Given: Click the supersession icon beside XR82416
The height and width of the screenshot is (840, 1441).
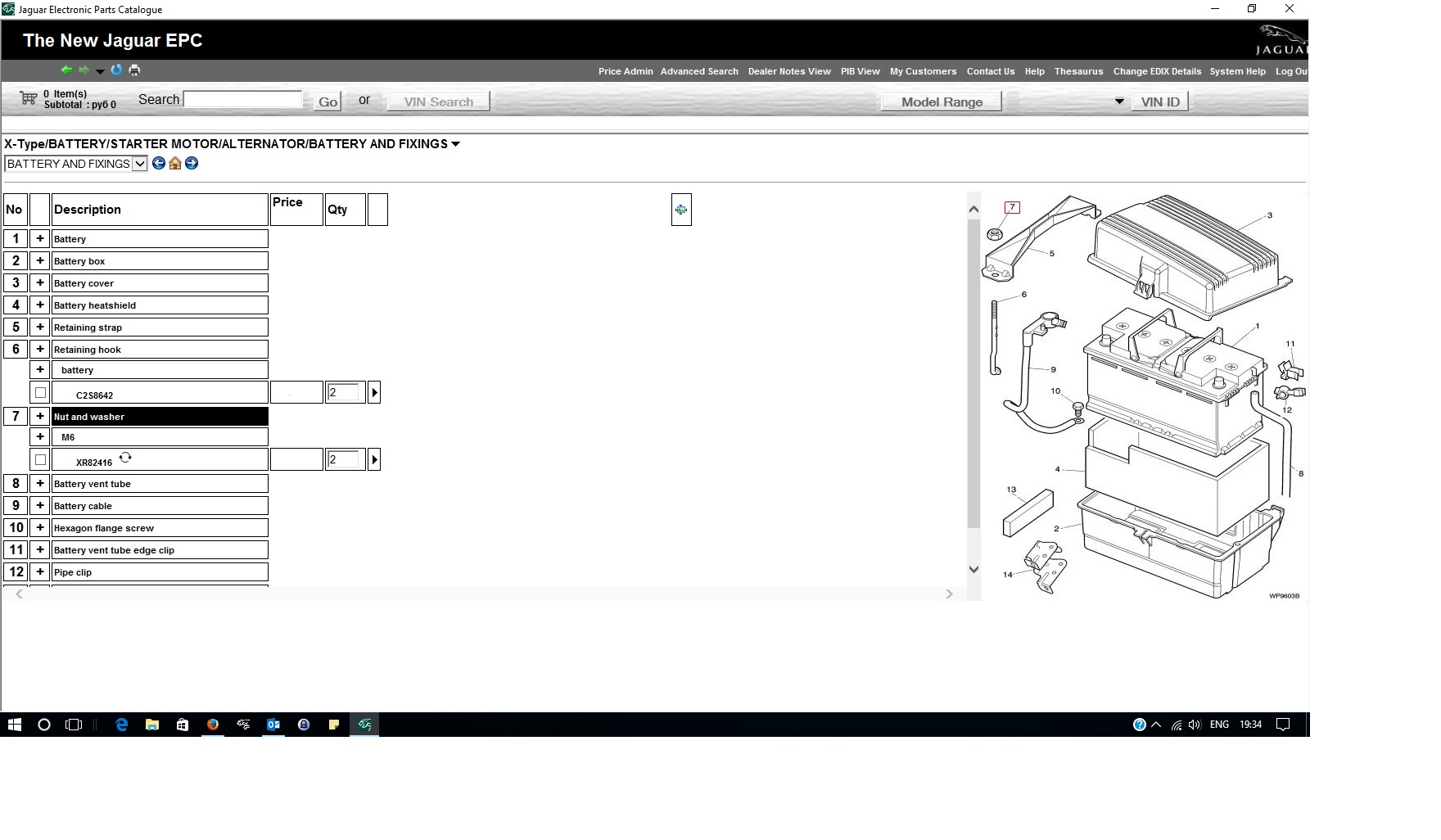Looking at the screenshot, I should click(125, 458).
